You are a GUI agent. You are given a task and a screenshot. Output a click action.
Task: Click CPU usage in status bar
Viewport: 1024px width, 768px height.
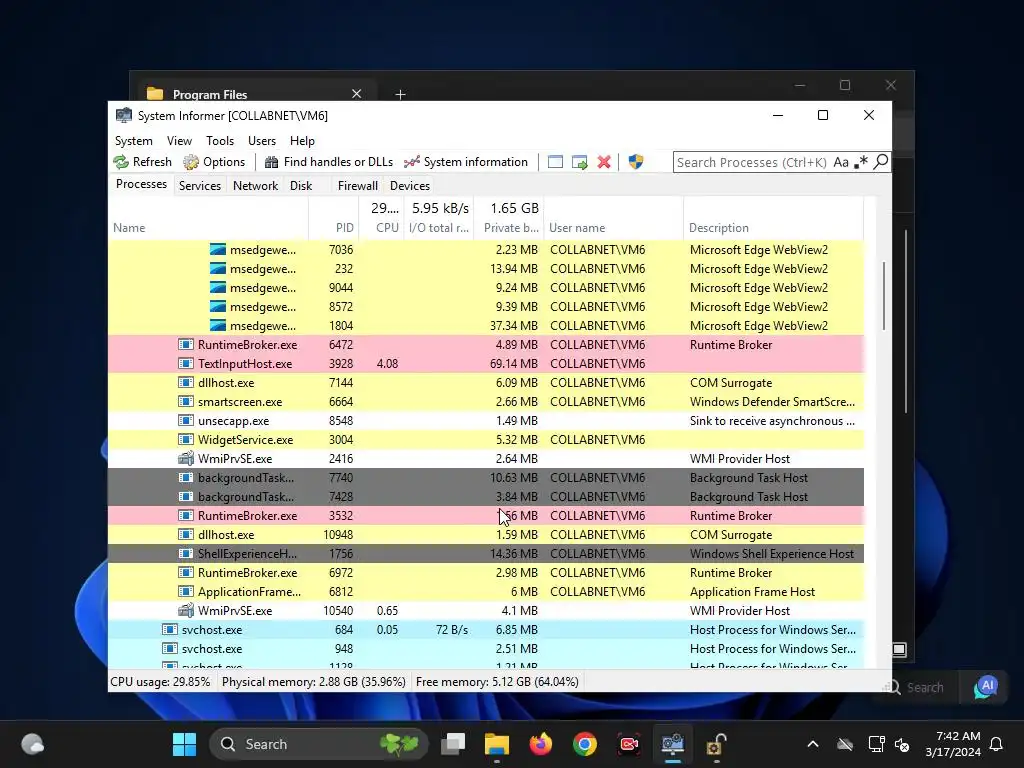[x=160, y=682]
